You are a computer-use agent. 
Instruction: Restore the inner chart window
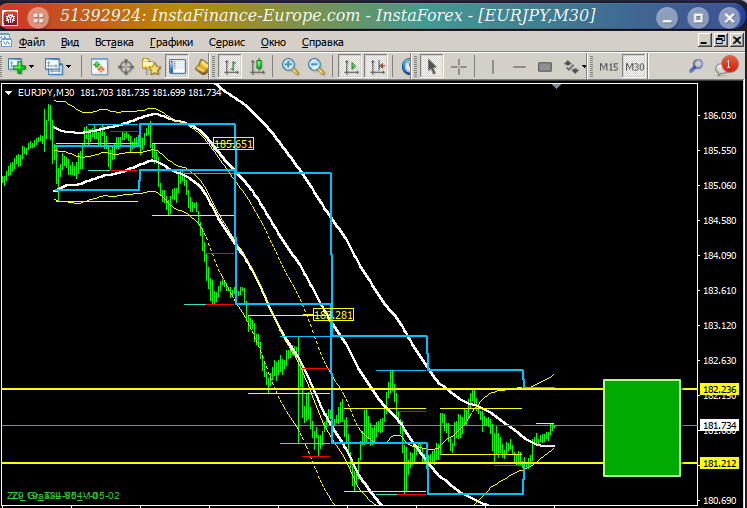(x=721, y=41)
